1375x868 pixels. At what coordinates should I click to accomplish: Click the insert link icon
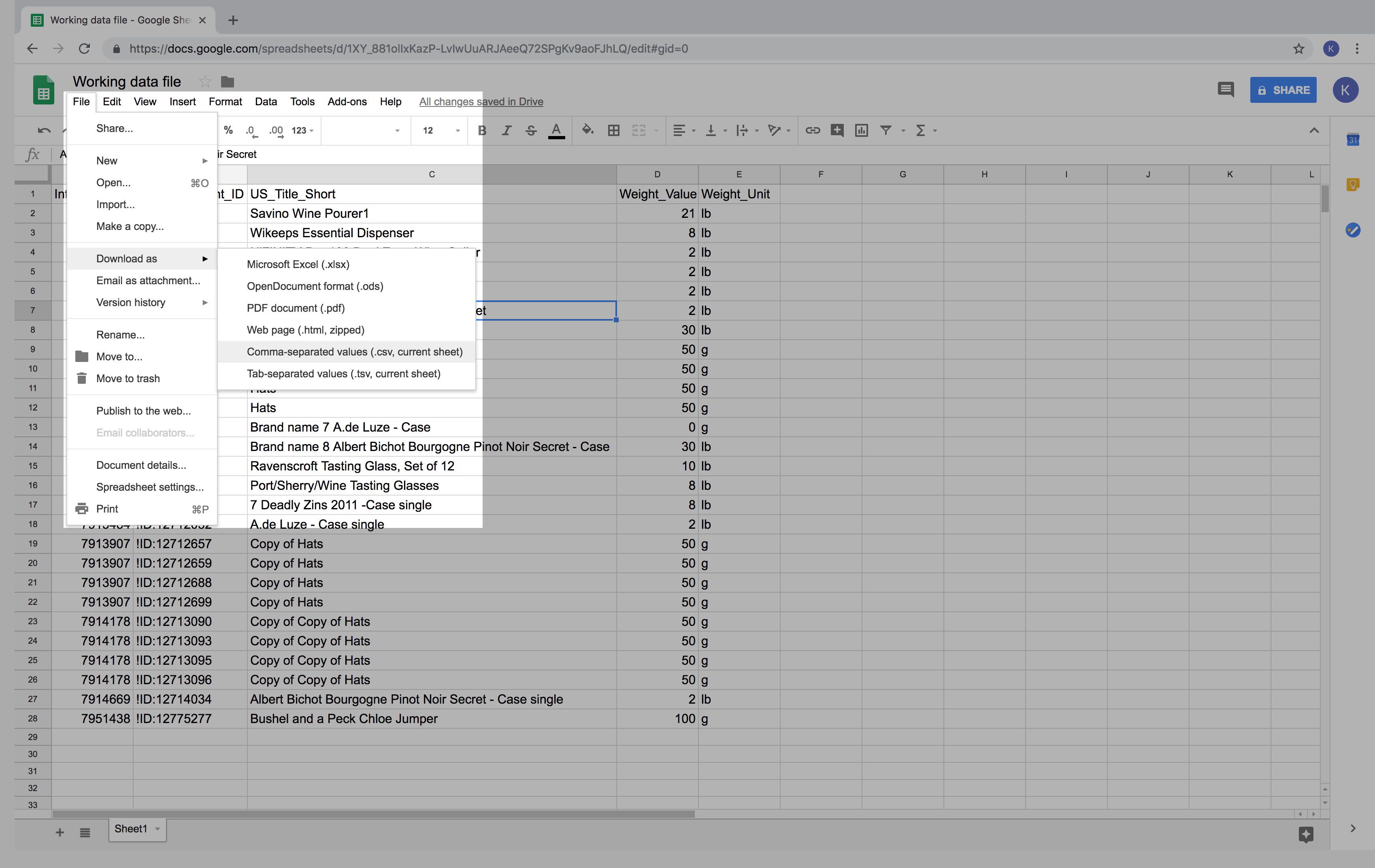pos(813,131)
